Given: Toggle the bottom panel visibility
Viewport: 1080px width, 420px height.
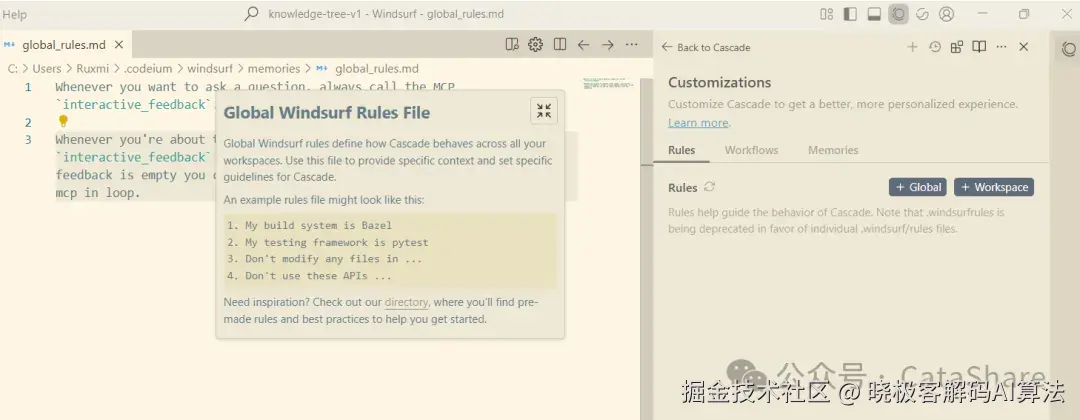Looking at the screenshot, I should [x=874, y=14].
